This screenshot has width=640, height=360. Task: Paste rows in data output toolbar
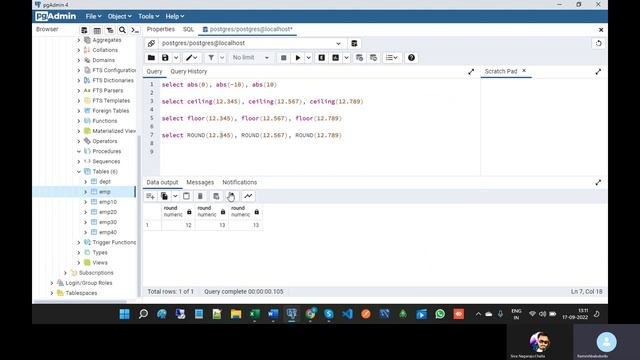pyautogui.click(x=186, y=196)
